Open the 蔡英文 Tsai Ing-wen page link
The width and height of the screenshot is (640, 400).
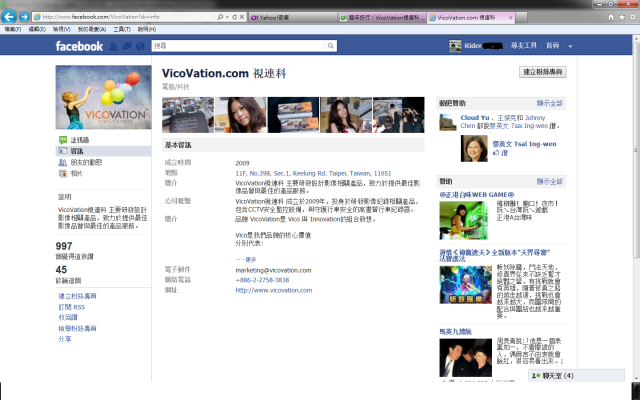[524, 144]
